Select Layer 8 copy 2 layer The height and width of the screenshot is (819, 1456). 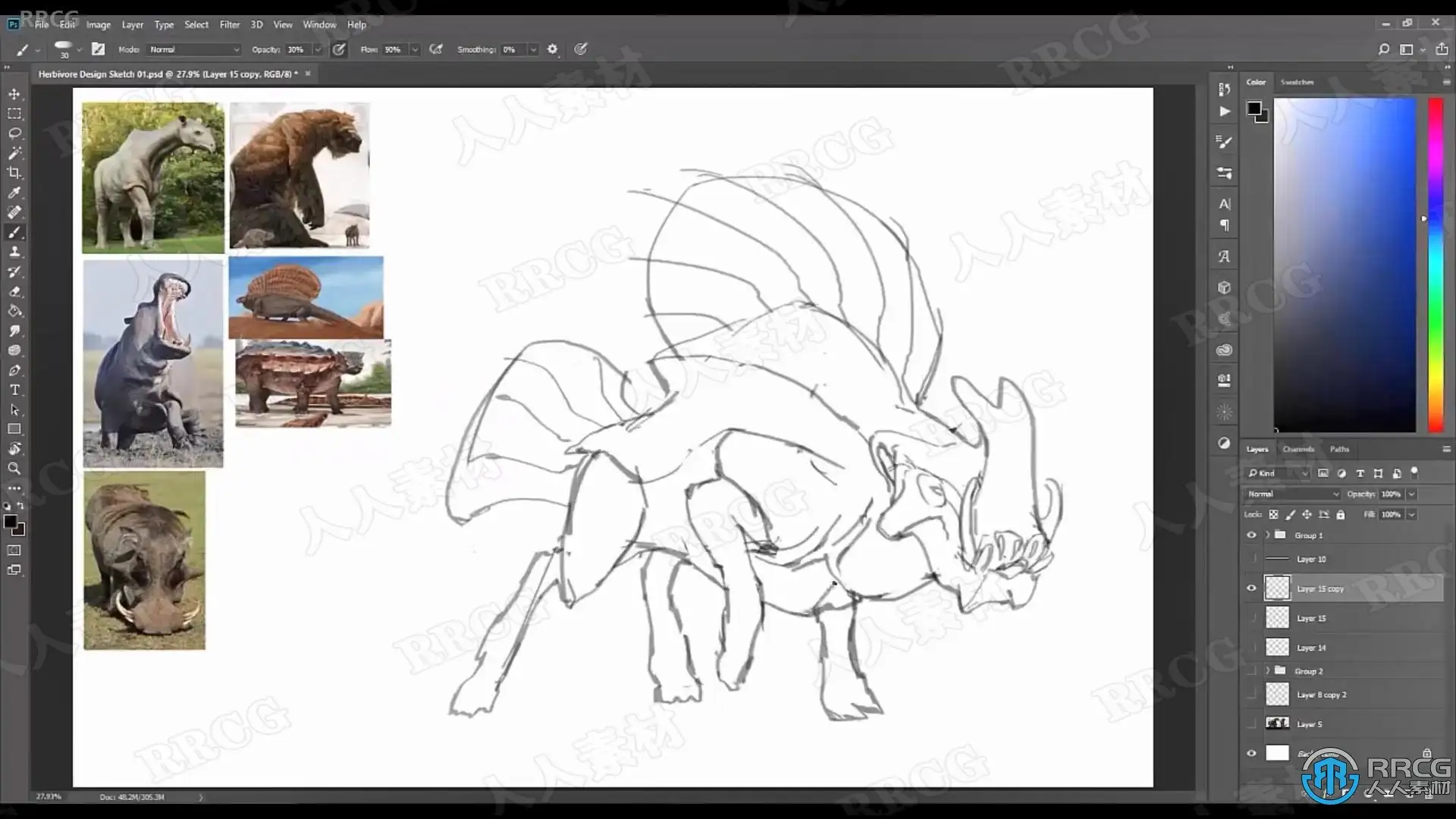[x=1321, y=695]
